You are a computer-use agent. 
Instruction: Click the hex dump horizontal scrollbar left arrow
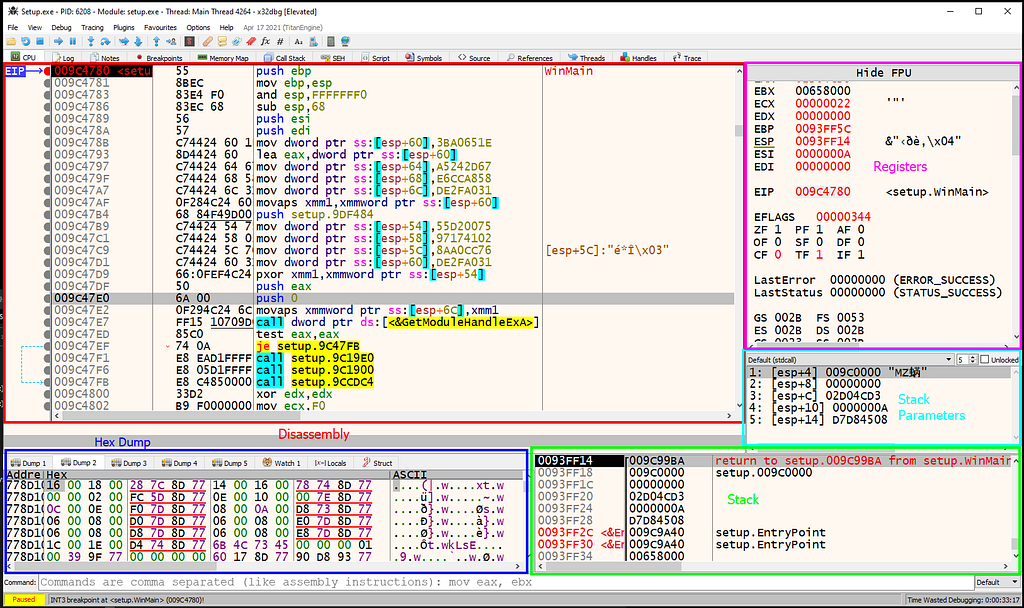[x=10, y=566]
